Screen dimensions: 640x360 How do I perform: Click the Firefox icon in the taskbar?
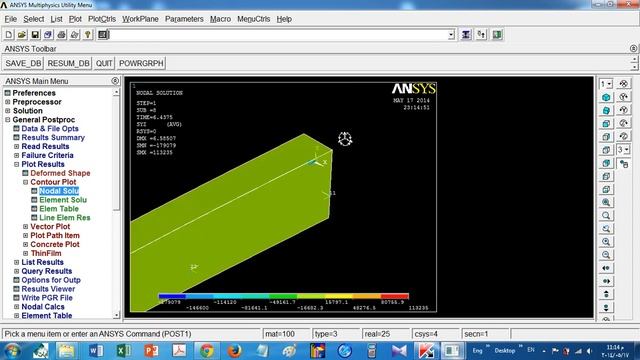(x=234, y=351)
